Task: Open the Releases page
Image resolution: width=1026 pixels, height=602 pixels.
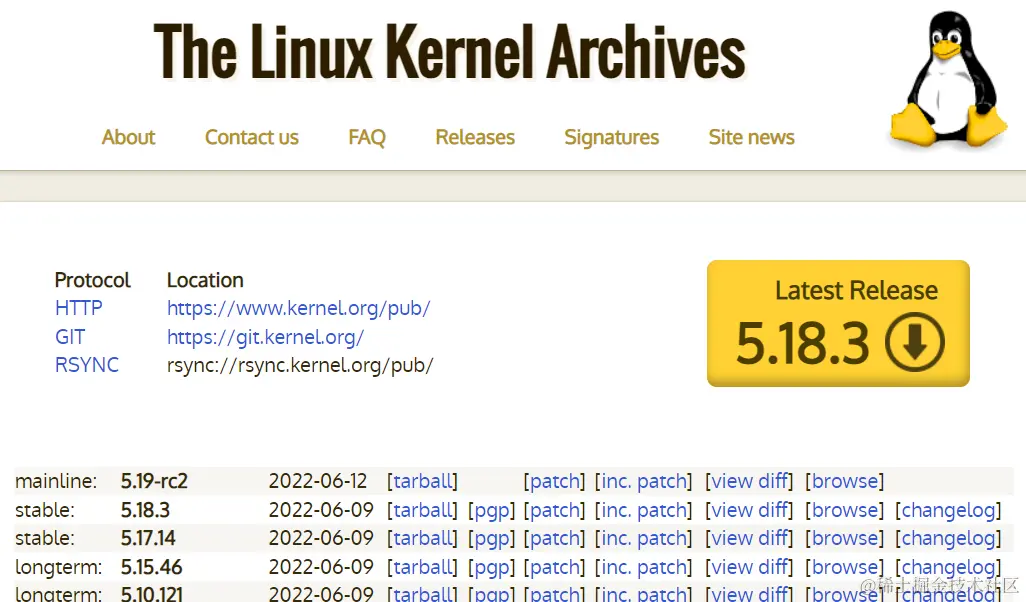Action: [474, 137]
